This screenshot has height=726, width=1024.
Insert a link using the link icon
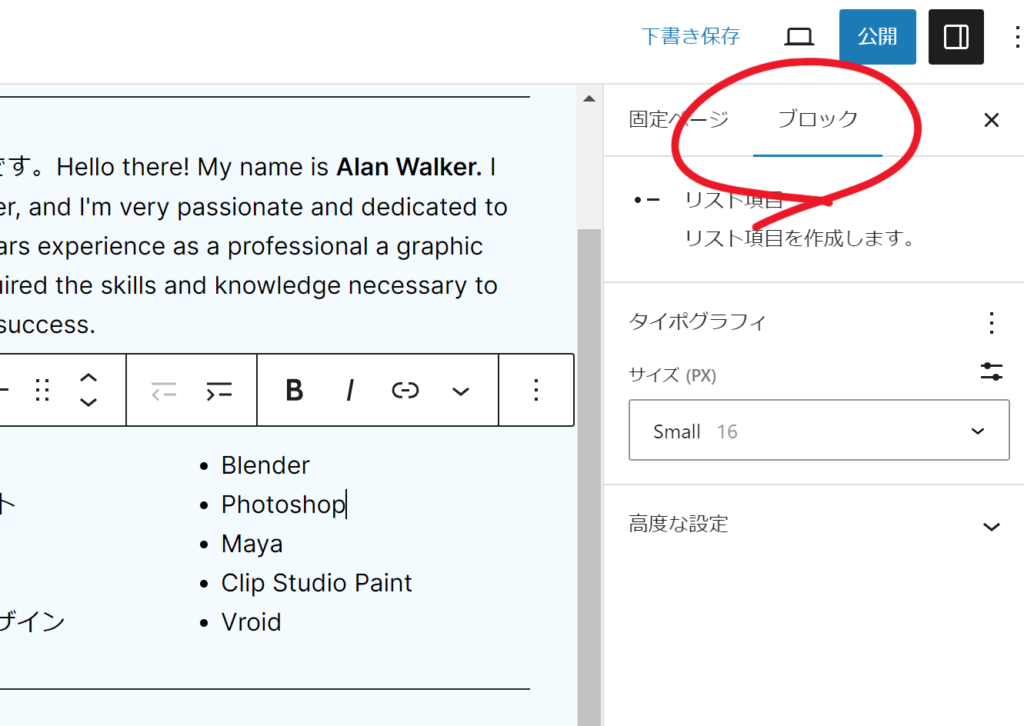[x=405, y=390]
